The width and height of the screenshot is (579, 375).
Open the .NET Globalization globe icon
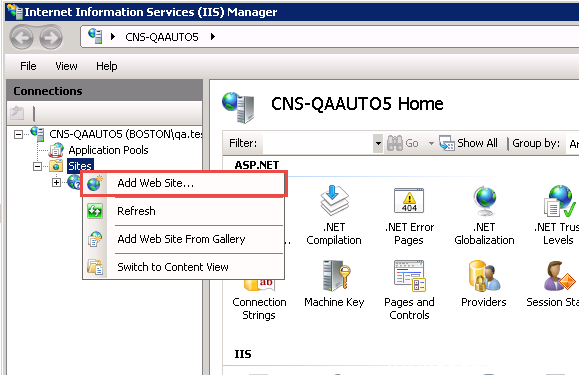click(484, 201)
